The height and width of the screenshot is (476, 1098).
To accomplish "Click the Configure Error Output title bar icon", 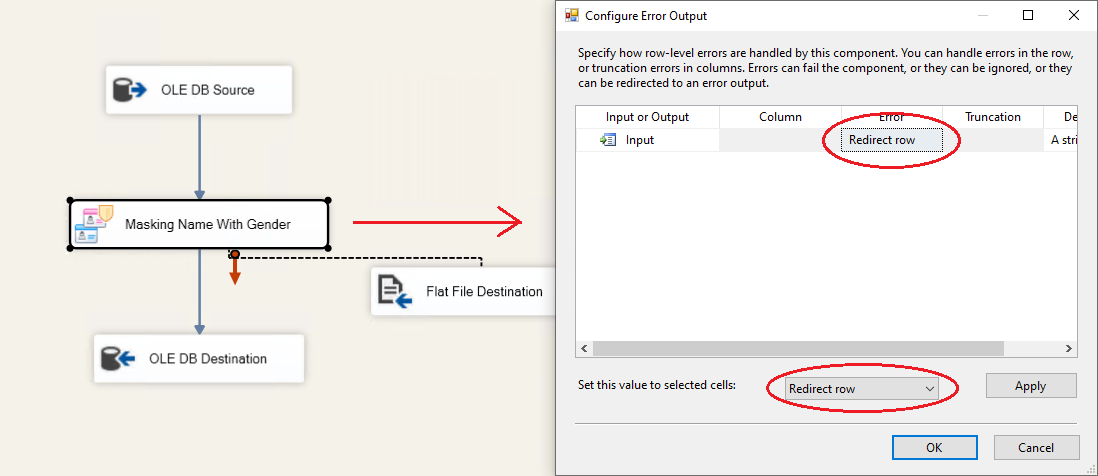I will (573, 16).
